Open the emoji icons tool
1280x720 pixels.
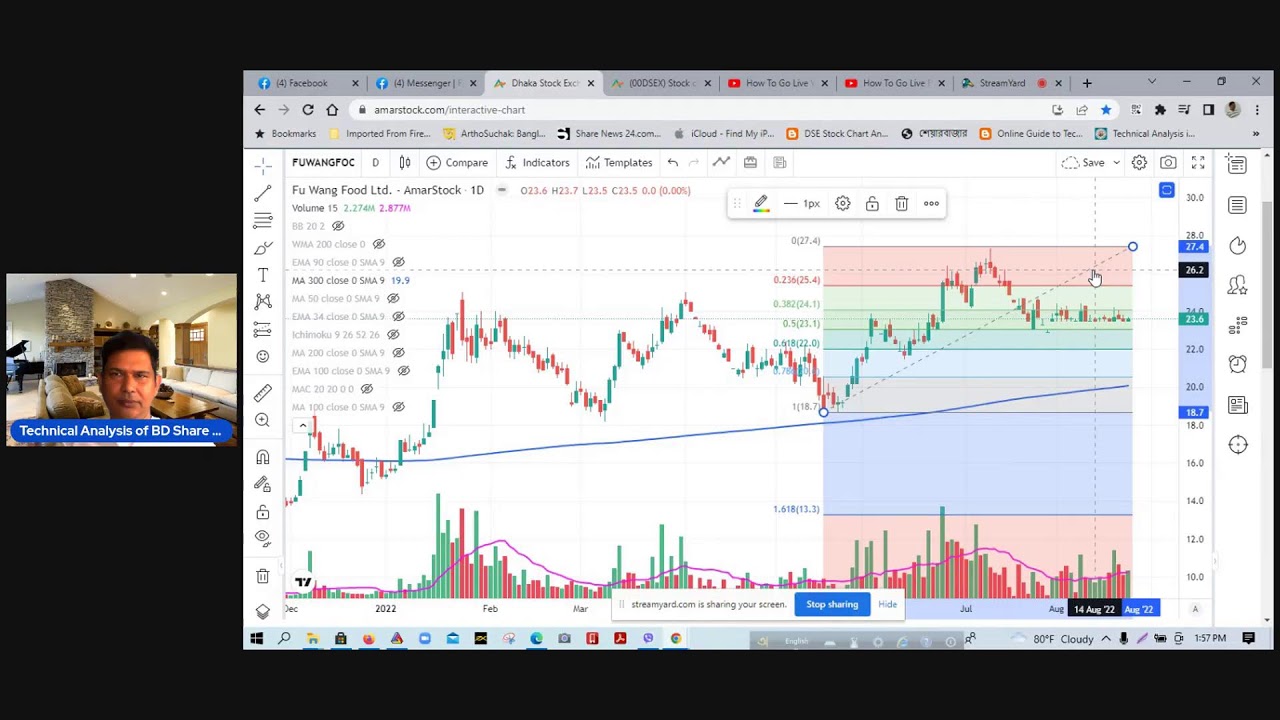(263, 356)
